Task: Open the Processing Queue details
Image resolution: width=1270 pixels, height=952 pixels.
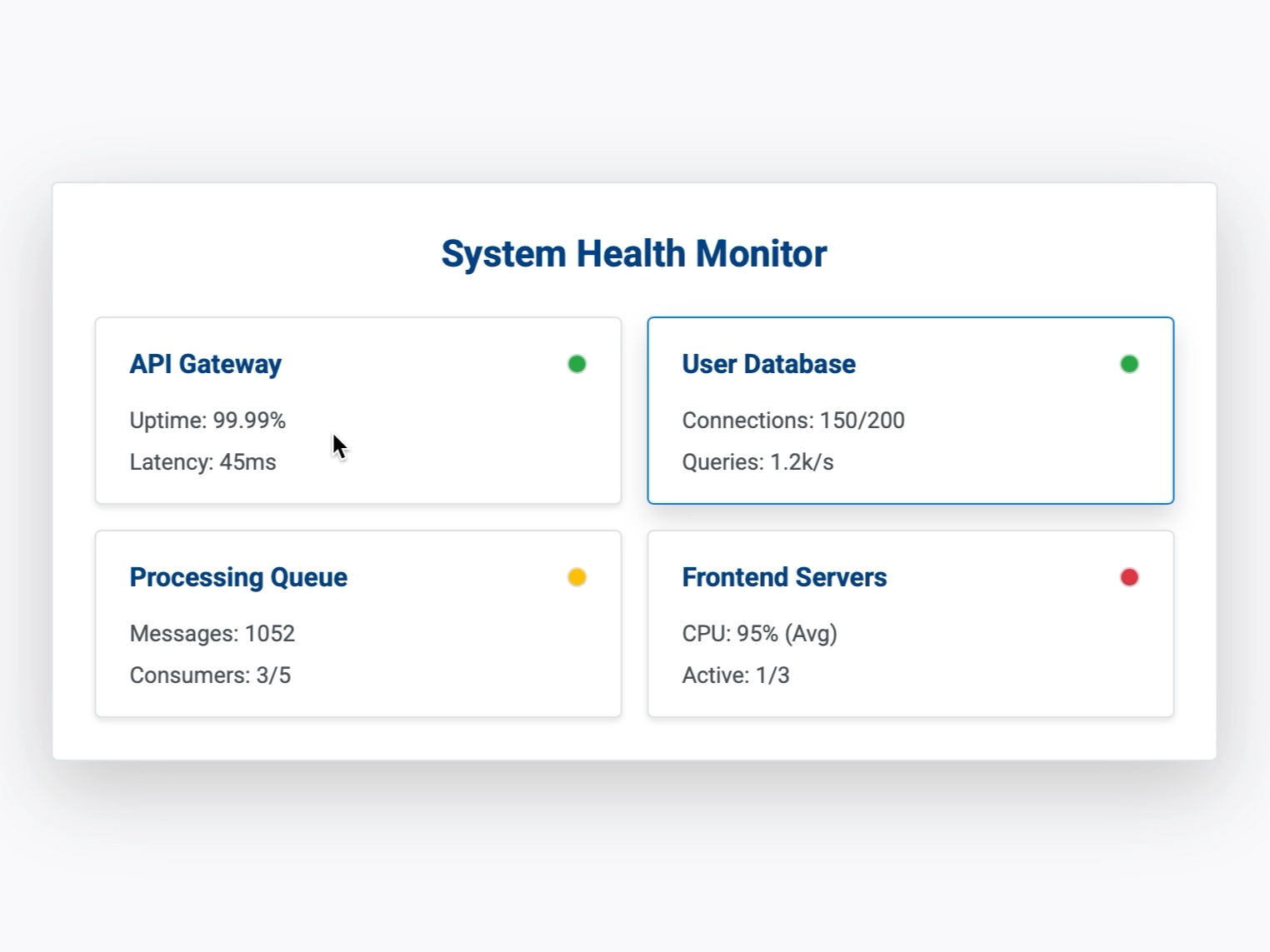Action: tap(238, 576)
